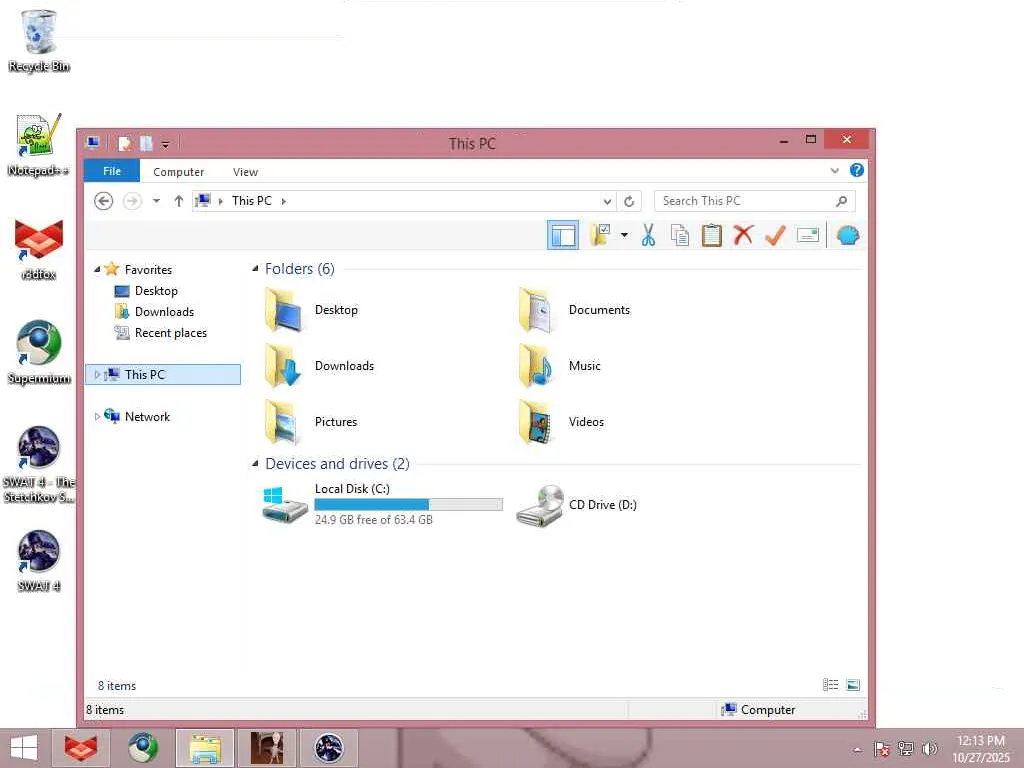The width and height of the screenshot is (1024, 768).
Task: Select the Notepad++ desktop shortcut
Action: [39, 145]
